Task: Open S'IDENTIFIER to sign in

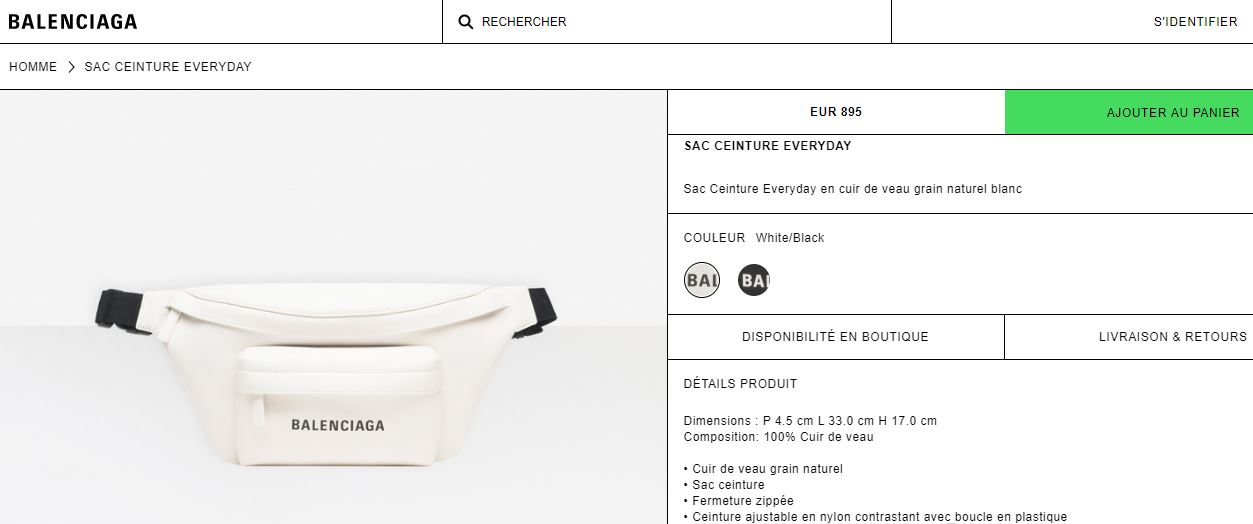Action: click(1195, 22)
